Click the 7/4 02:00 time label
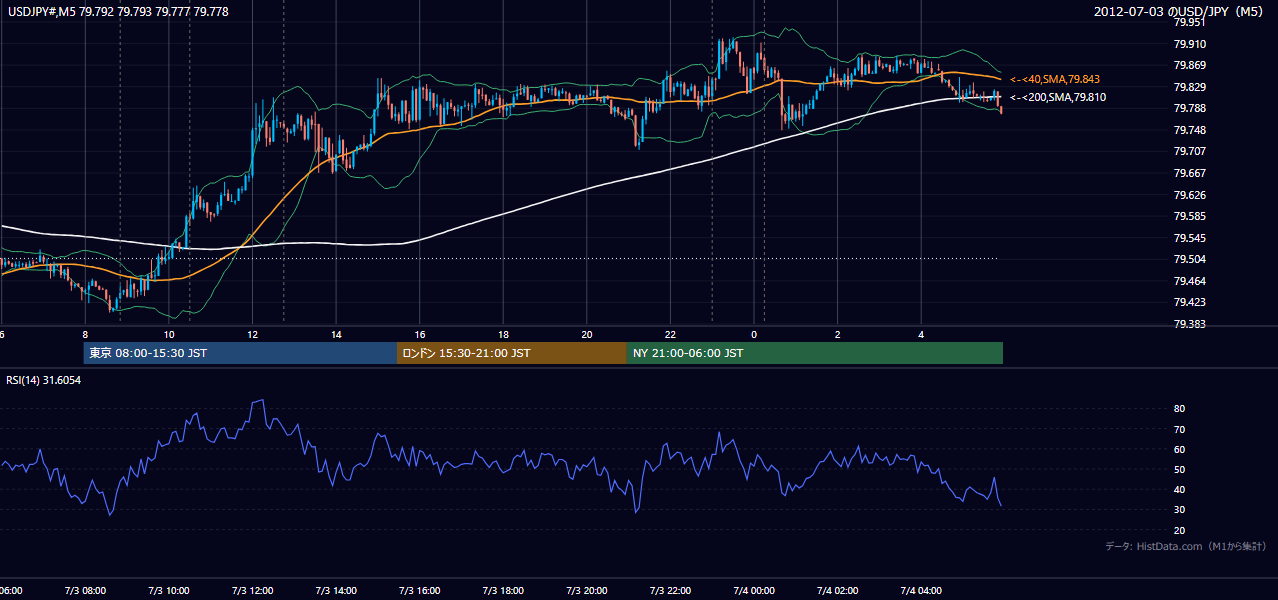Image resolution: width=1278 pixels, height=600 pixels. click(838, 591)
